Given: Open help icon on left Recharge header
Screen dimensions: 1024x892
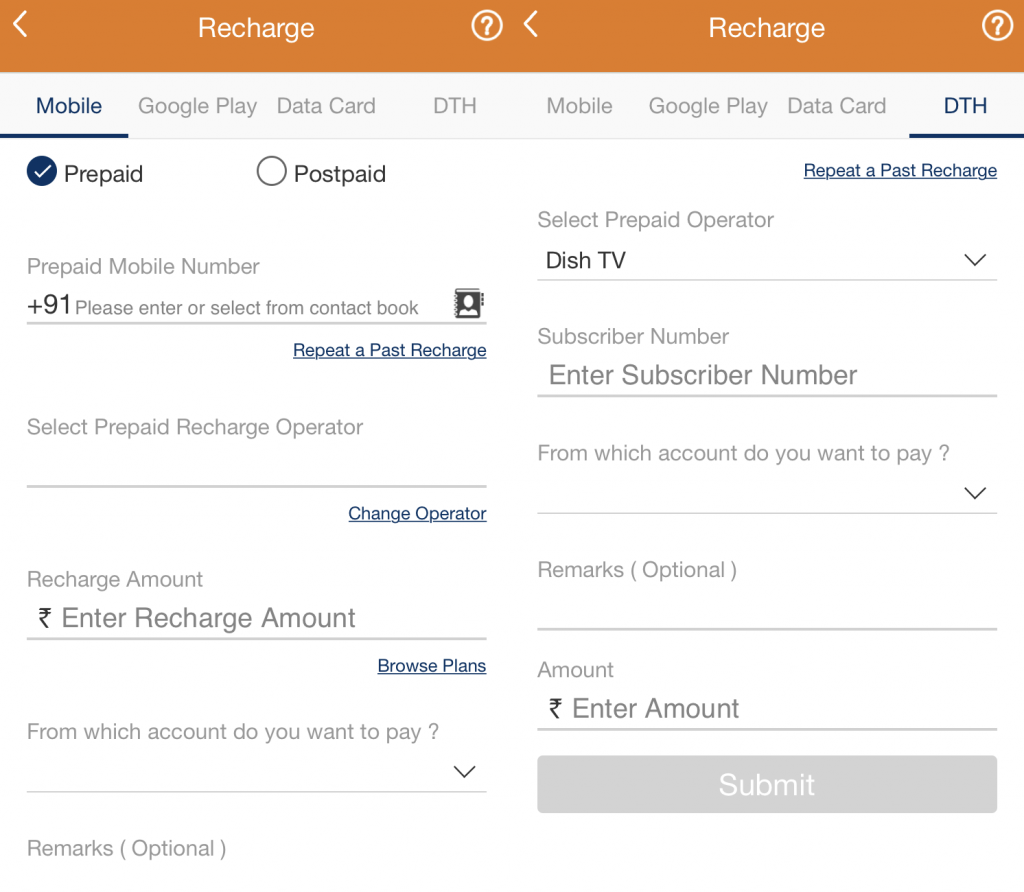Looking at the screenshot, I should 487,25.
